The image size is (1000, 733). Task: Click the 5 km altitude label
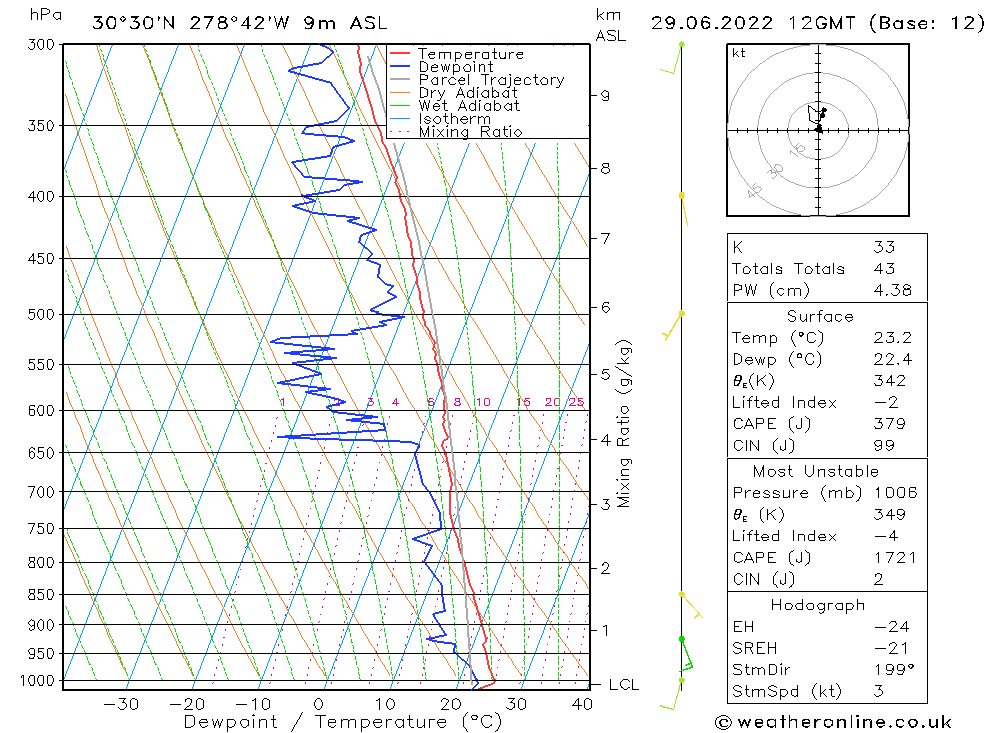[x=605, y=374]
